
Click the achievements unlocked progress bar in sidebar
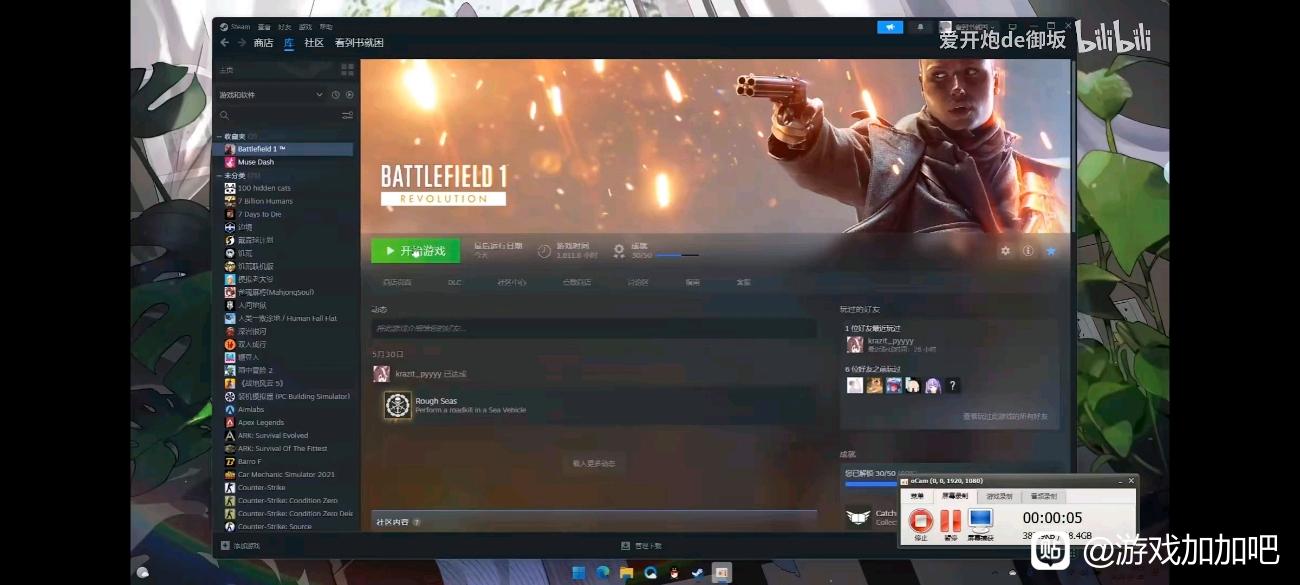870,484
